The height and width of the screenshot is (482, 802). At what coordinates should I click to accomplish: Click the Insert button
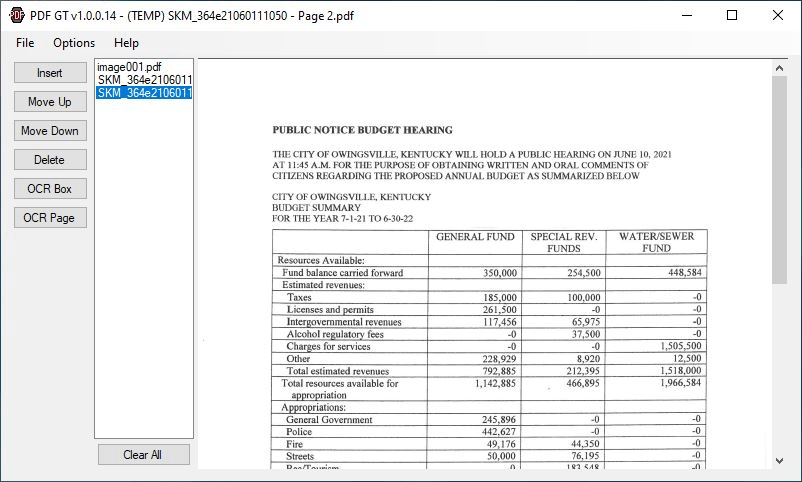pyautogui.click(x=50, y=73)
